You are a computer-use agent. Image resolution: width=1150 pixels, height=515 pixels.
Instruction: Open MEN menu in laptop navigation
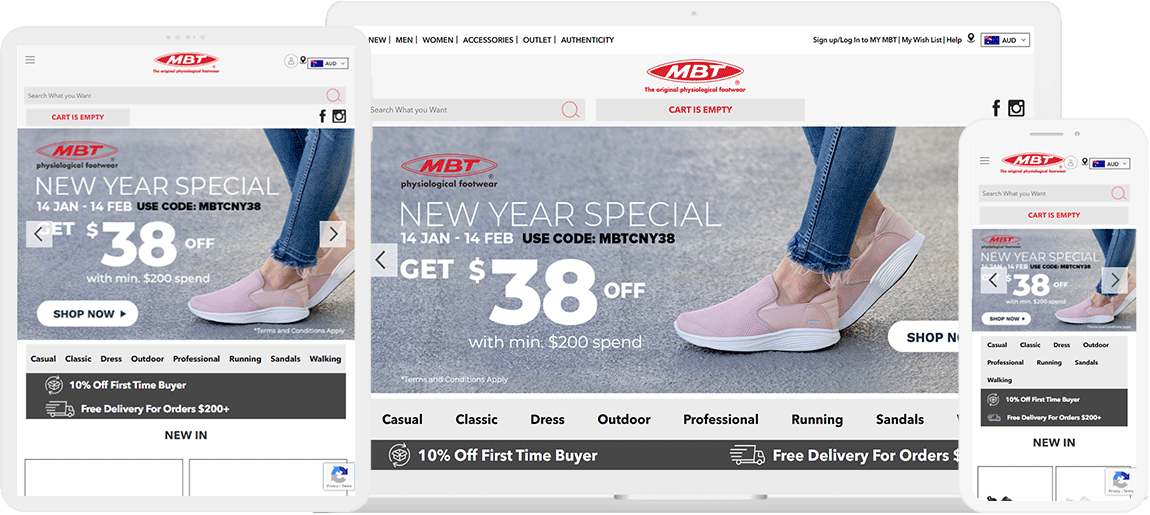(x=404, y=40)
